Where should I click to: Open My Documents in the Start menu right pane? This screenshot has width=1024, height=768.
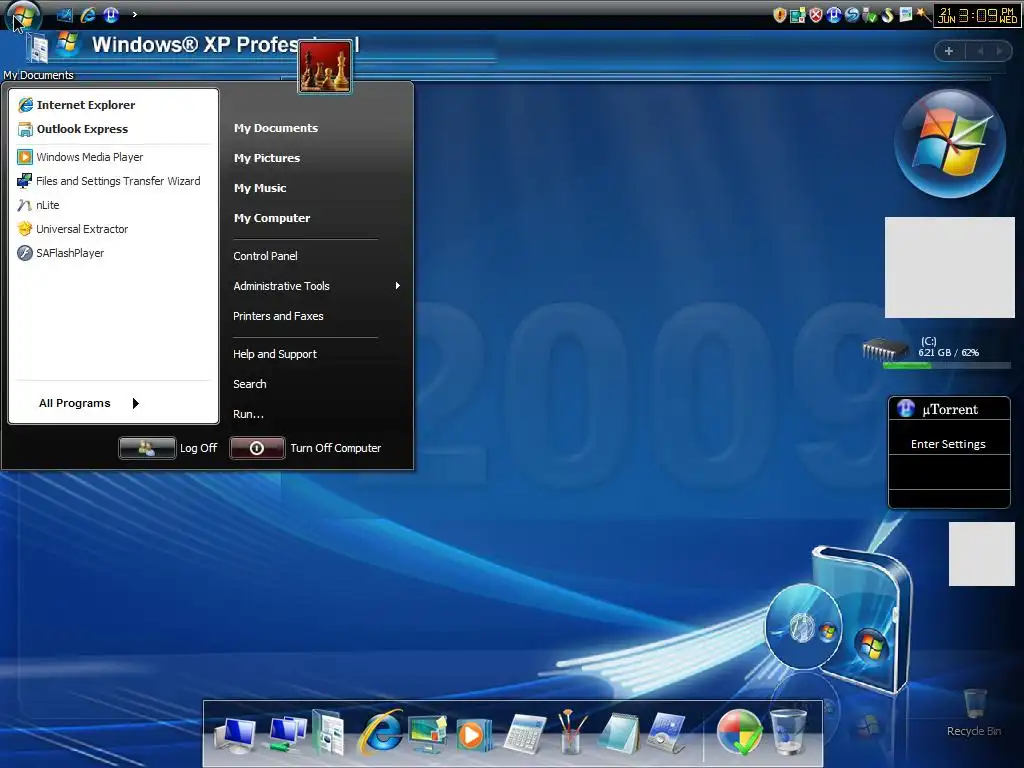(276, 128)
